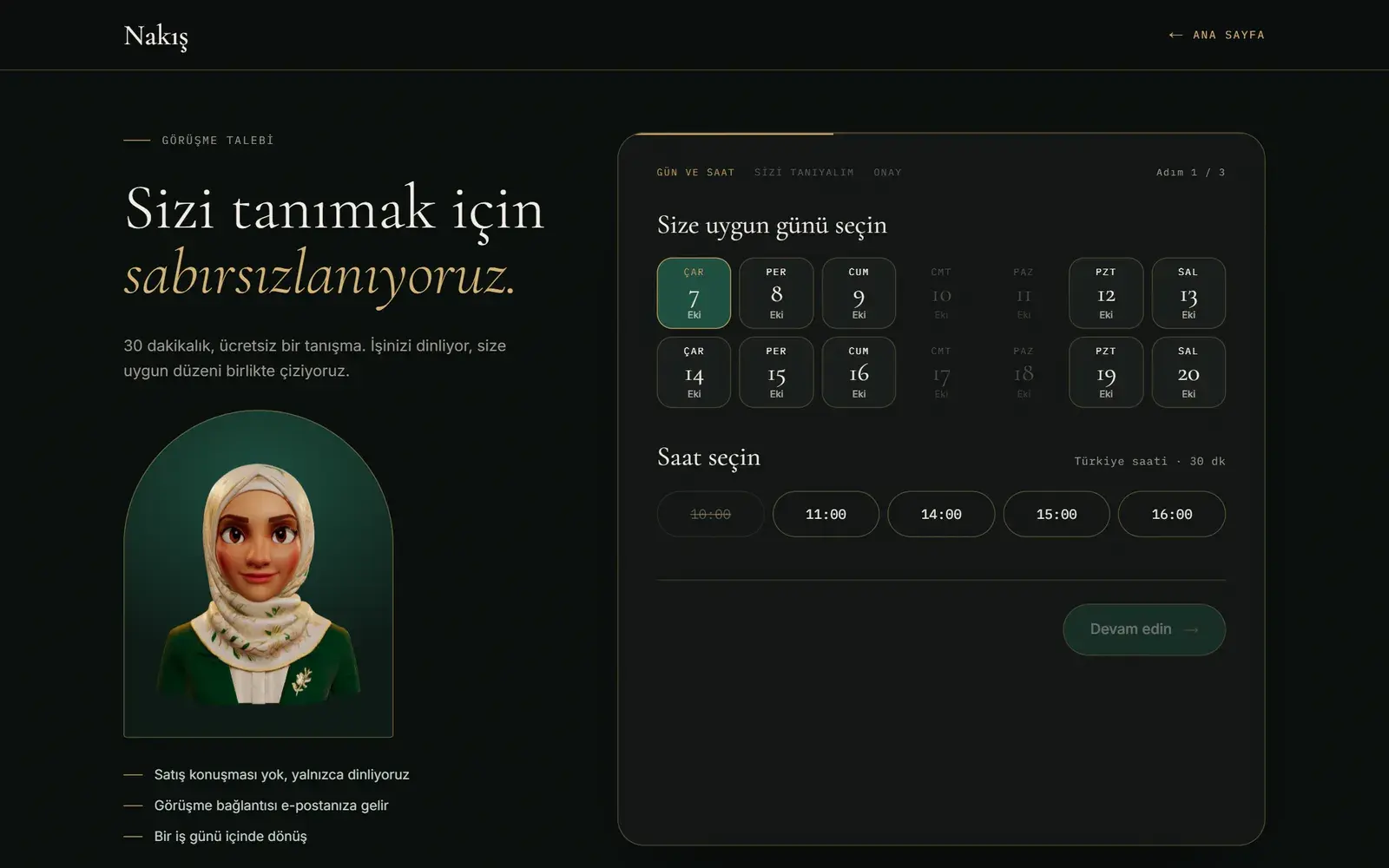Viewport: 1389px width, 868px height.
Task: Pick Tuesday 13 Eki date
Action: click(1188, 293)
